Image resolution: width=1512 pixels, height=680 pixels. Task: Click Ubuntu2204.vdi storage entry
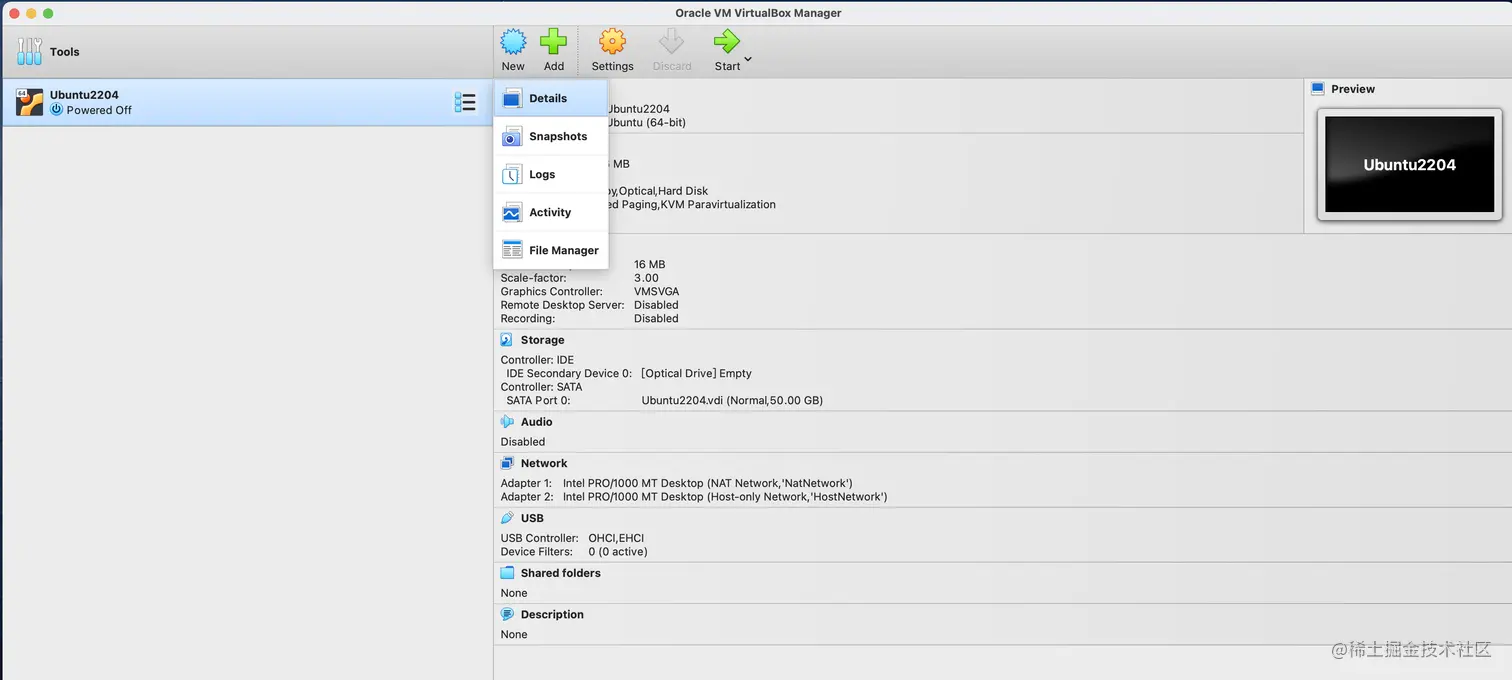(x=732, y=400)
